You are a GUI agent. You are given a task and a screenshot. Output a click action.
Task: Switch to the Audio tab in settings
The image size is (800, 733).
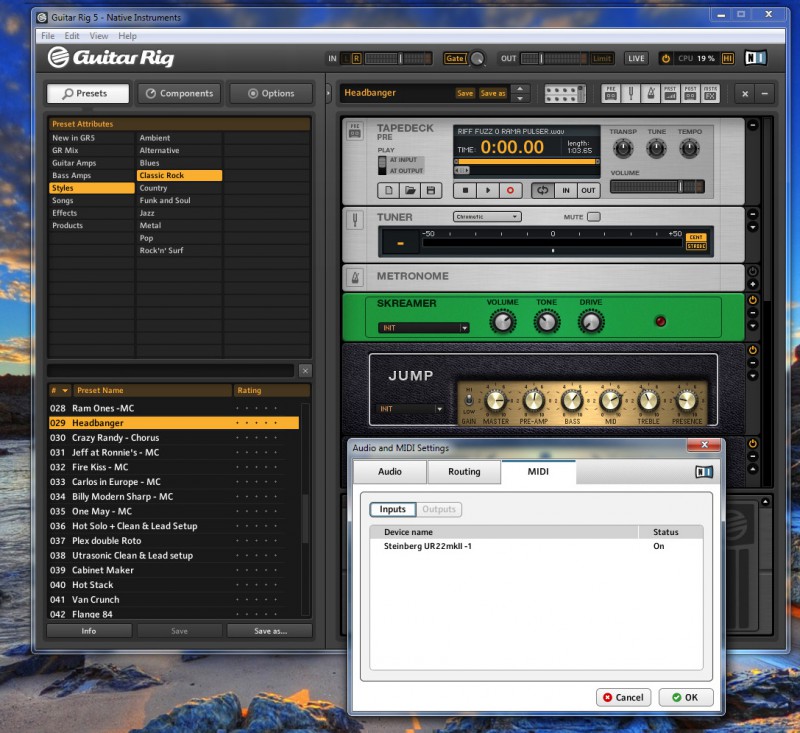point(390,472)
